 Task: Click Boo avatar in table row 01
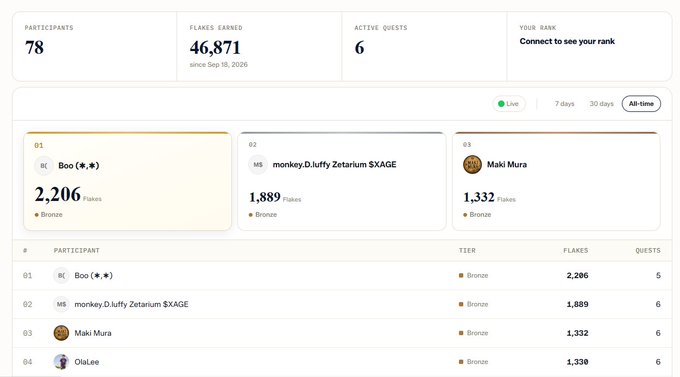point(61,275)
